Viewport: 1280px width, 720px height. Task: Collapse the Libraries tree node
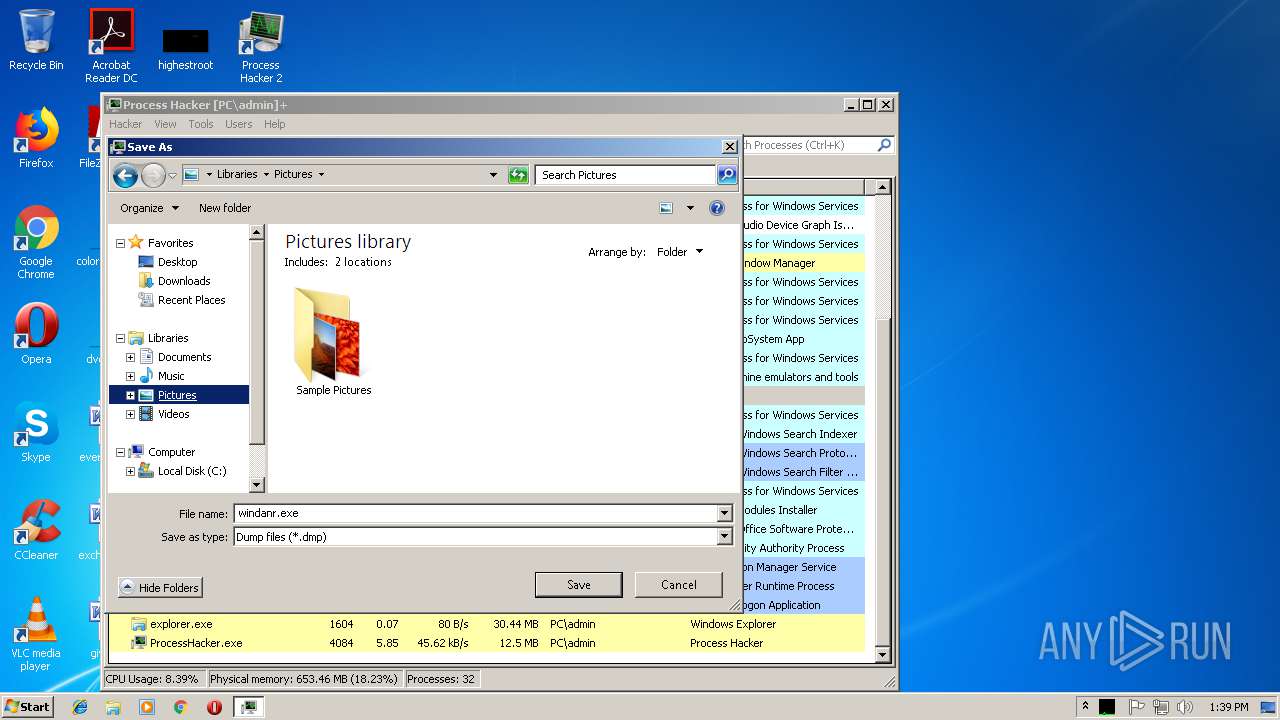click(121, 338)
